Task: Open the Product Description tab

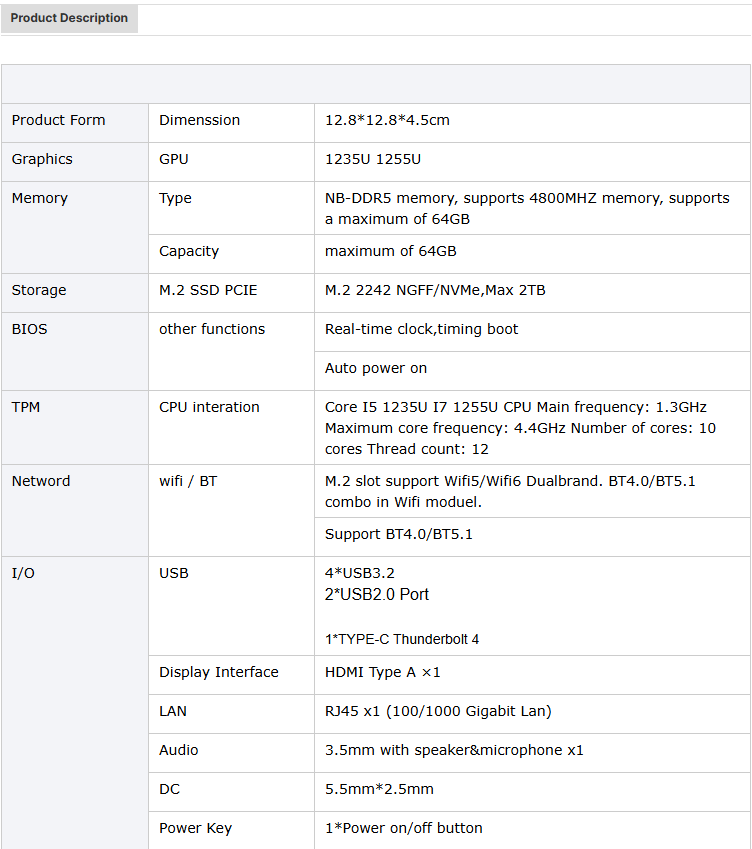Action: pyautogui.click(x=69, y=18)
